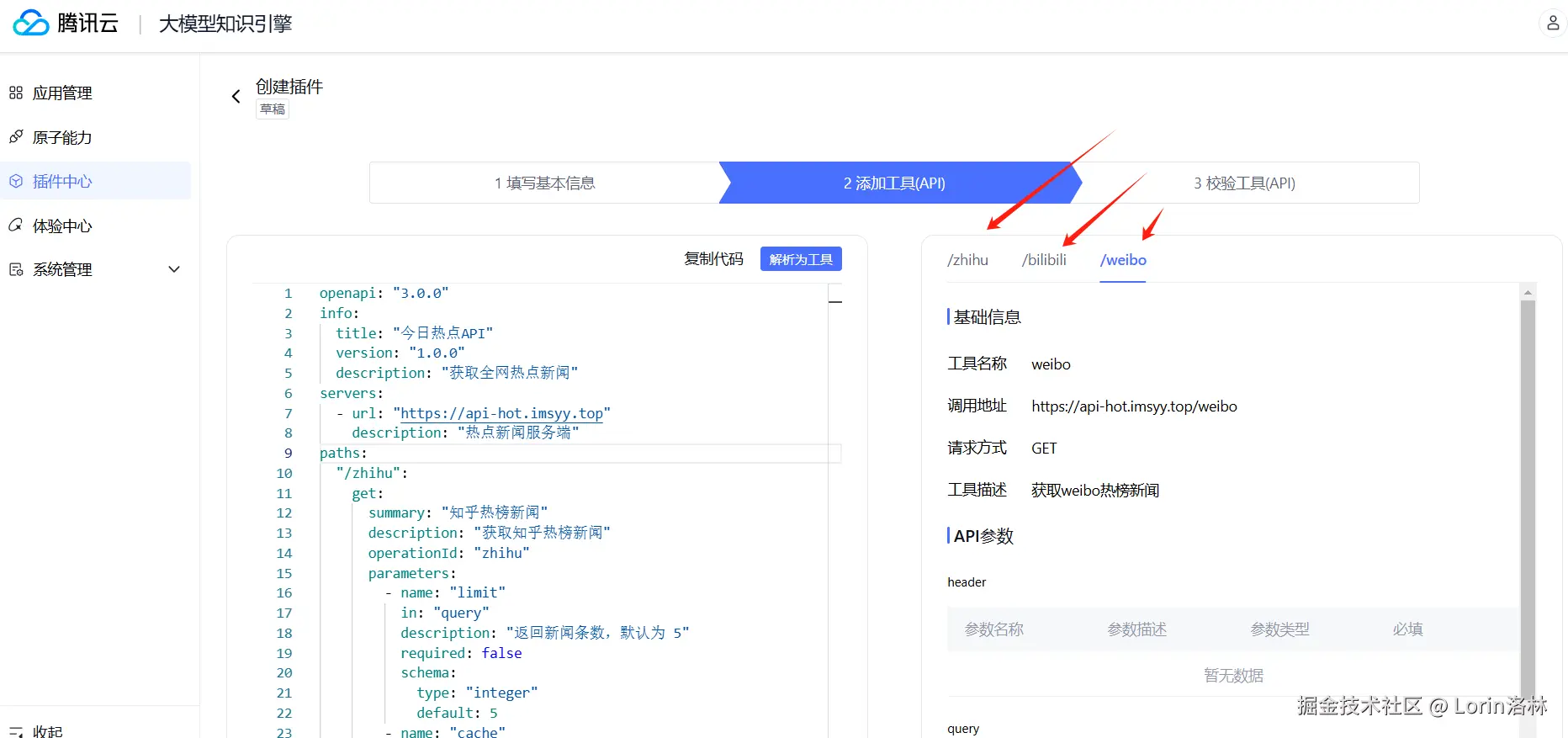Click the code line type: "integer"
The height and width of the screenshot is (738, 1568).
(477, 693)
